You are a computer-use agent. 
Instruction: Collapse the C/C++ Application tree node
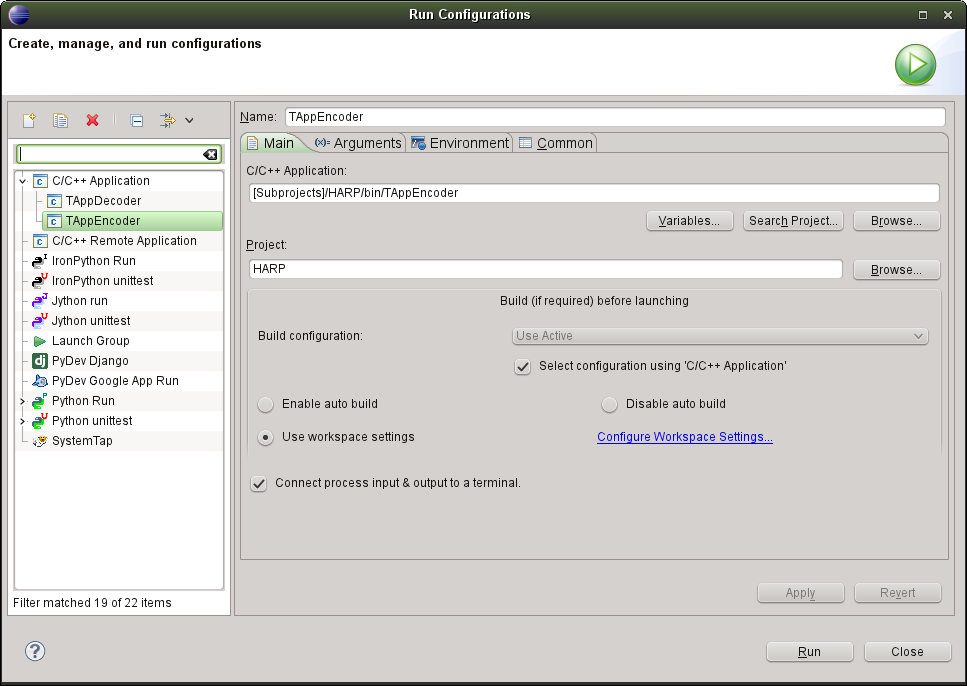[x=22, y=181]
